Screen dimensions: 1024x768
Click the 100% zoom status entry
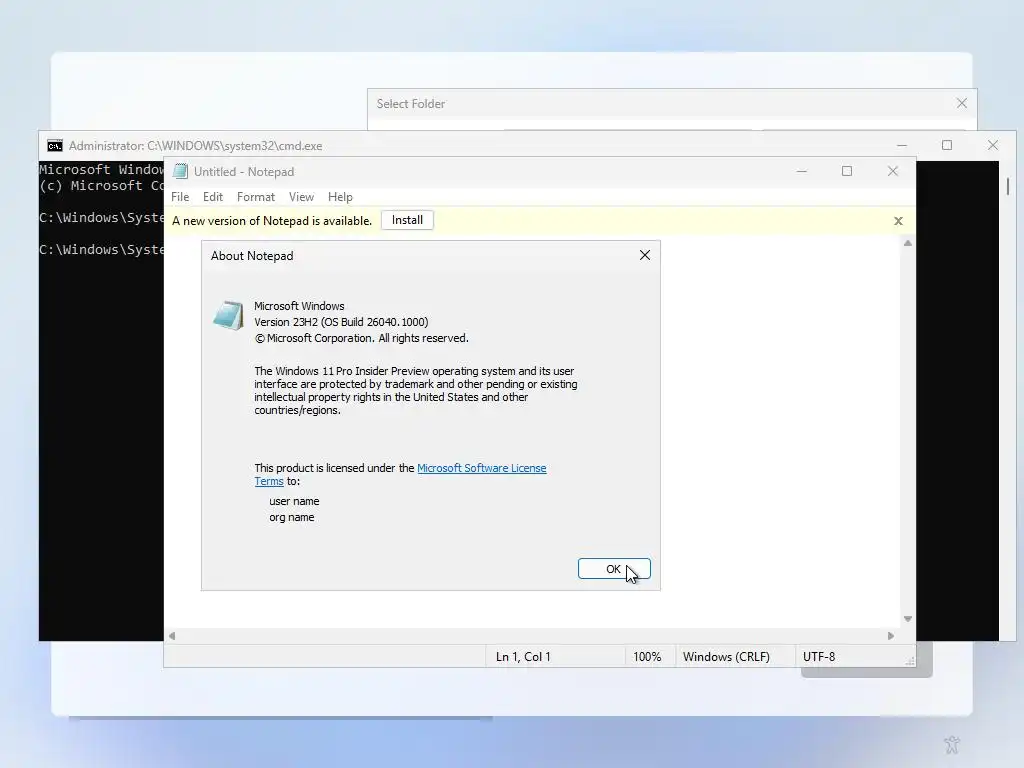(647, 657)
